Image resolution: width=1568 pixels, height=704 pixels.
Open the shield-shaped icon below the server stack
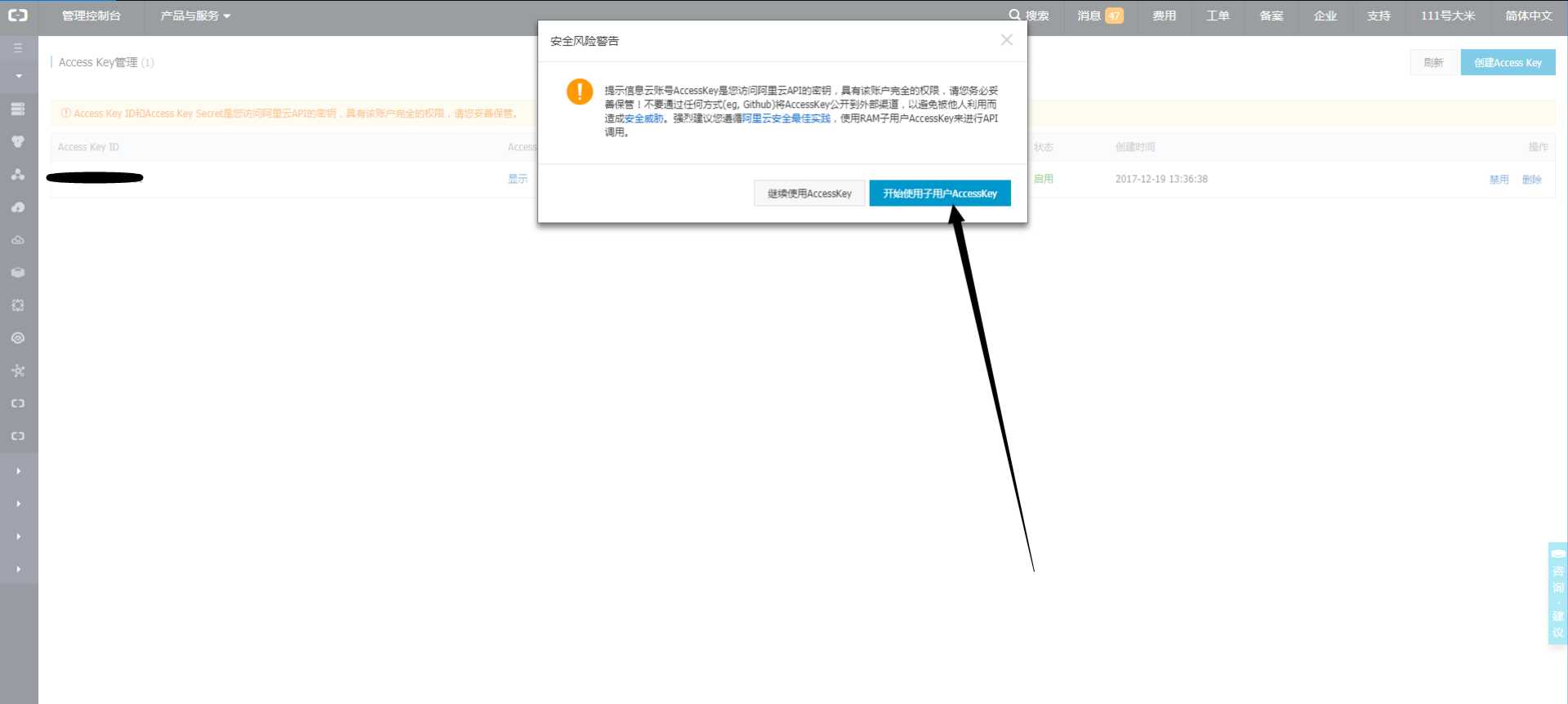pos(18,141)
